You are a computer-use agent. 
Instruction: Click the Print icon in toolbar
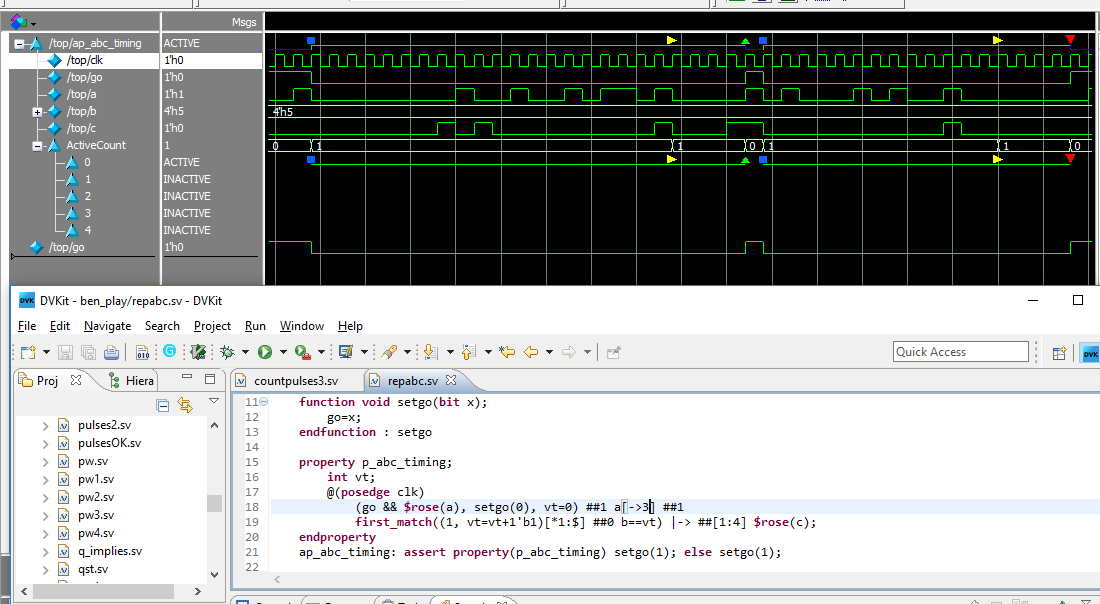[111, 352]
